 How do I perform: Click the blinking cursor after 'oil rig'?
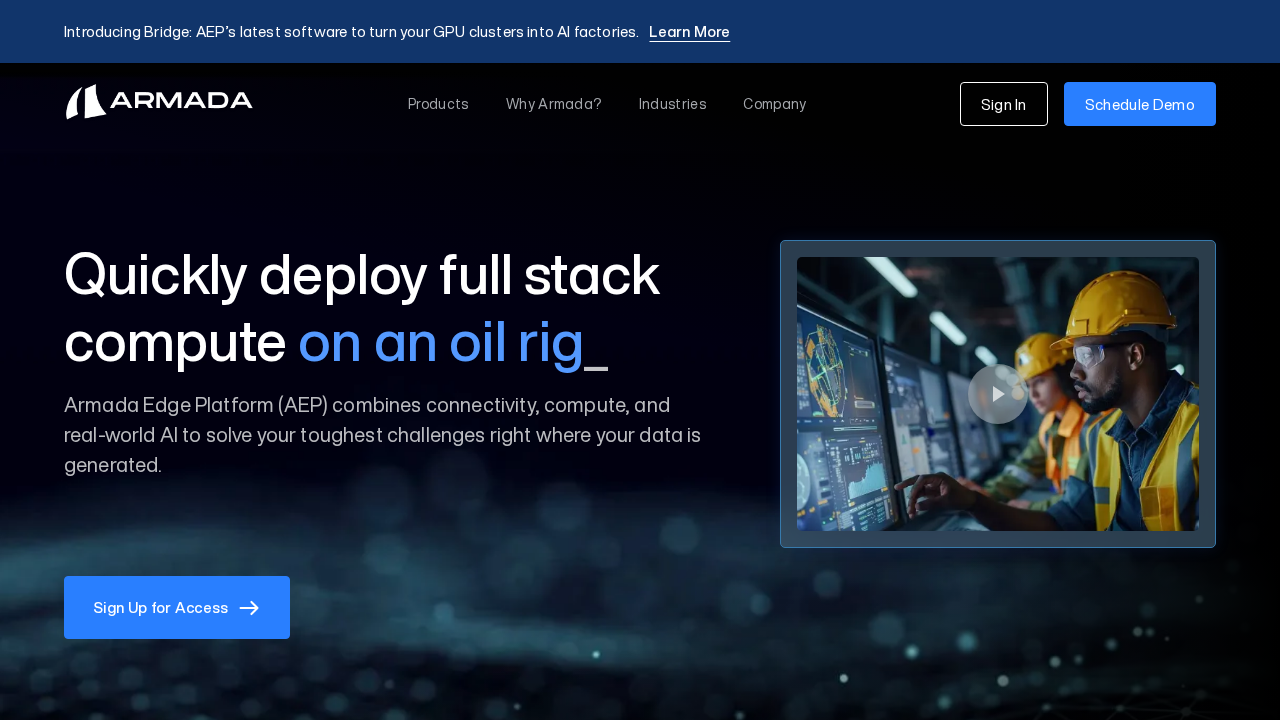coord(596,367)
